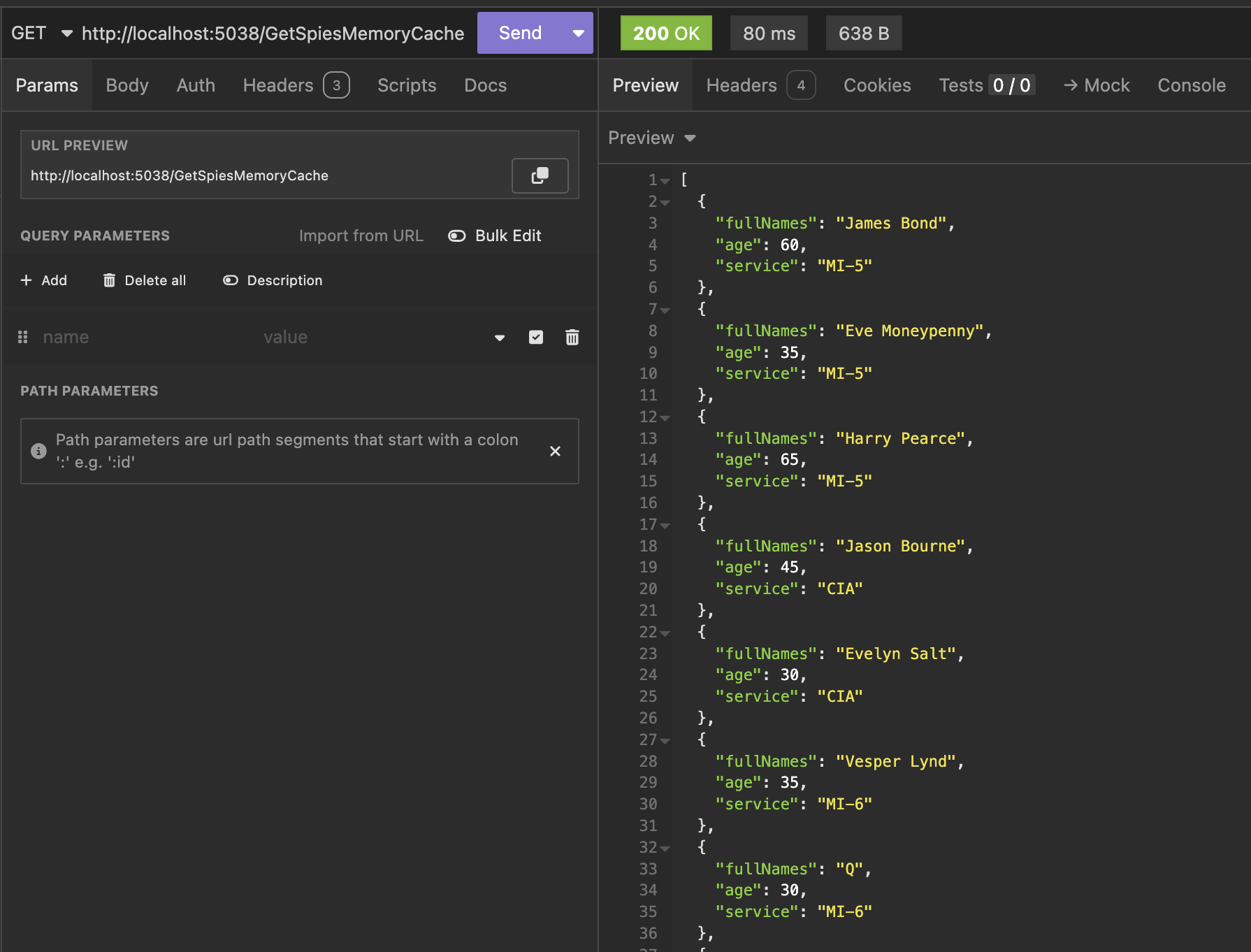This screenshot has width=1251, height=952.
Task: Uncheck the query parameter enabled checkbox
Action: click(536, 338)
